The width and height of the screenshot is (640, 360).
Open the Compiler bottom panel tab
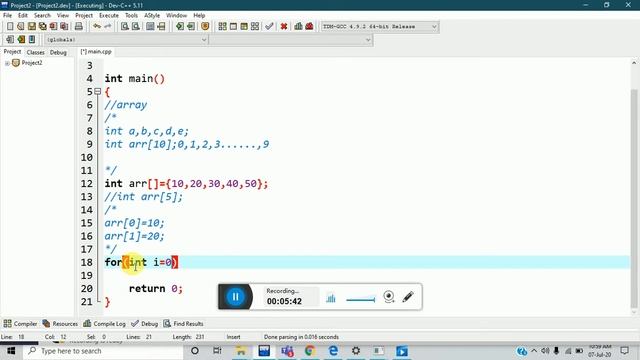(x=20, y=324)
